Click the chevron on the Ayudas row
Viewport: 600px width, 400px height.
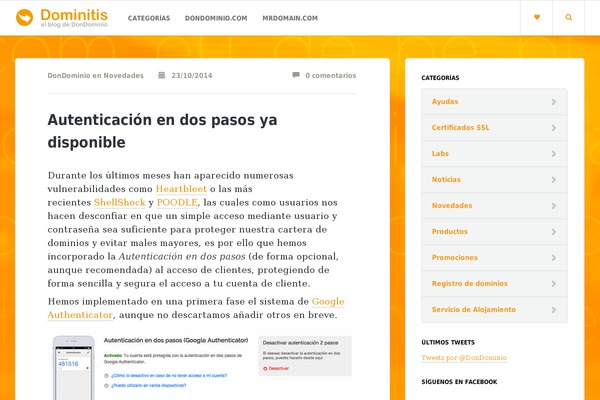(x=554, y=102)
